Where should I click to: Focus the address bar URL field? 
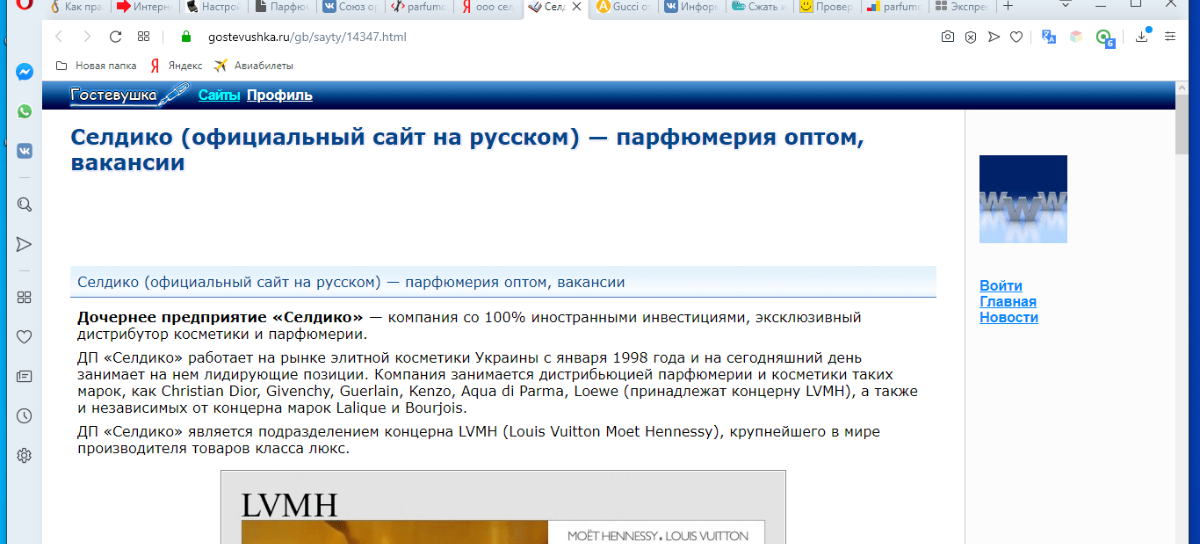pyautogui.click(x=560, y=37)
